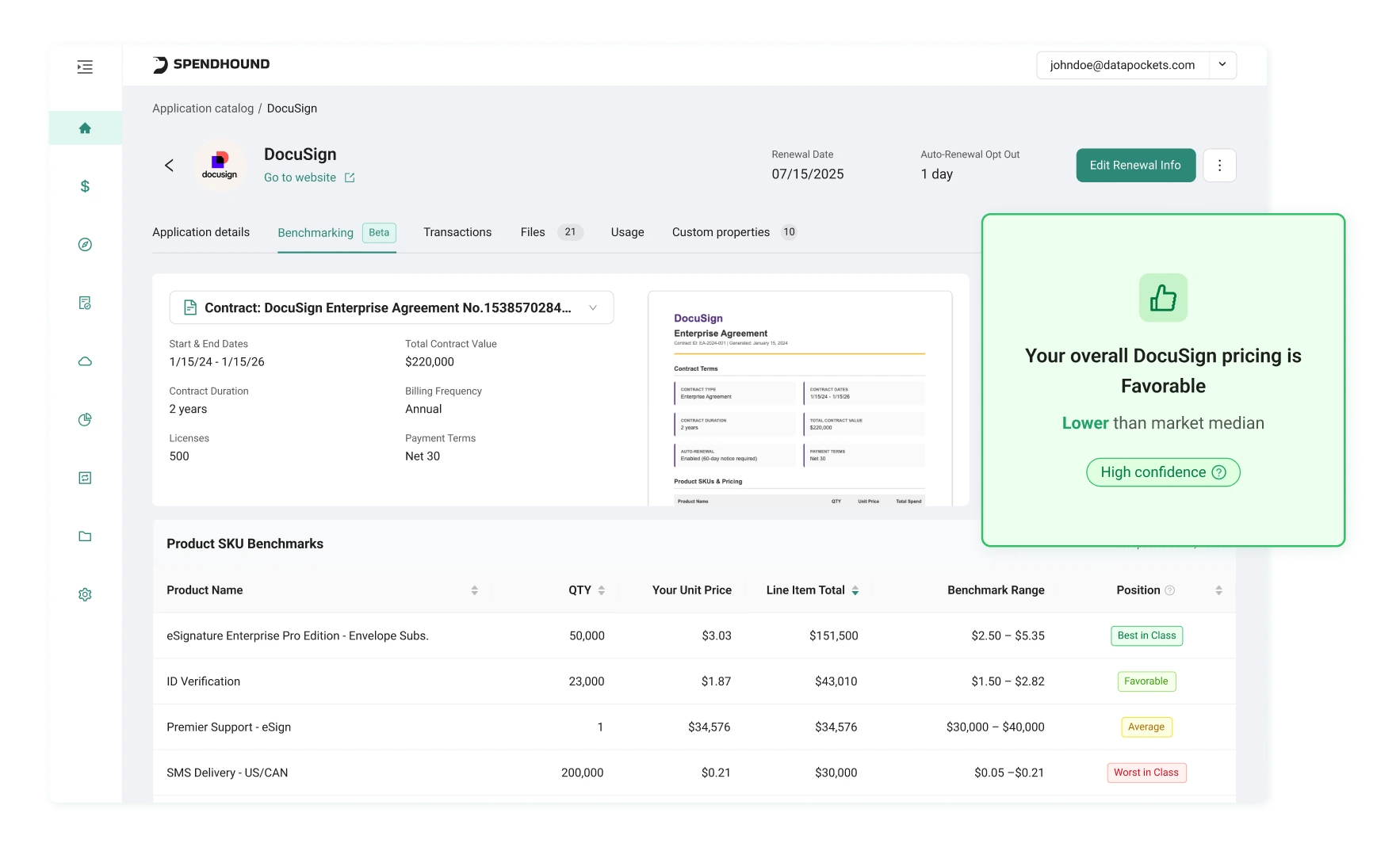Image resolution: width=1400 pixels, height=851 pixels.
Task: Click the document icon in contract selector
Action: pyautogui.click(x=190, y=307)
